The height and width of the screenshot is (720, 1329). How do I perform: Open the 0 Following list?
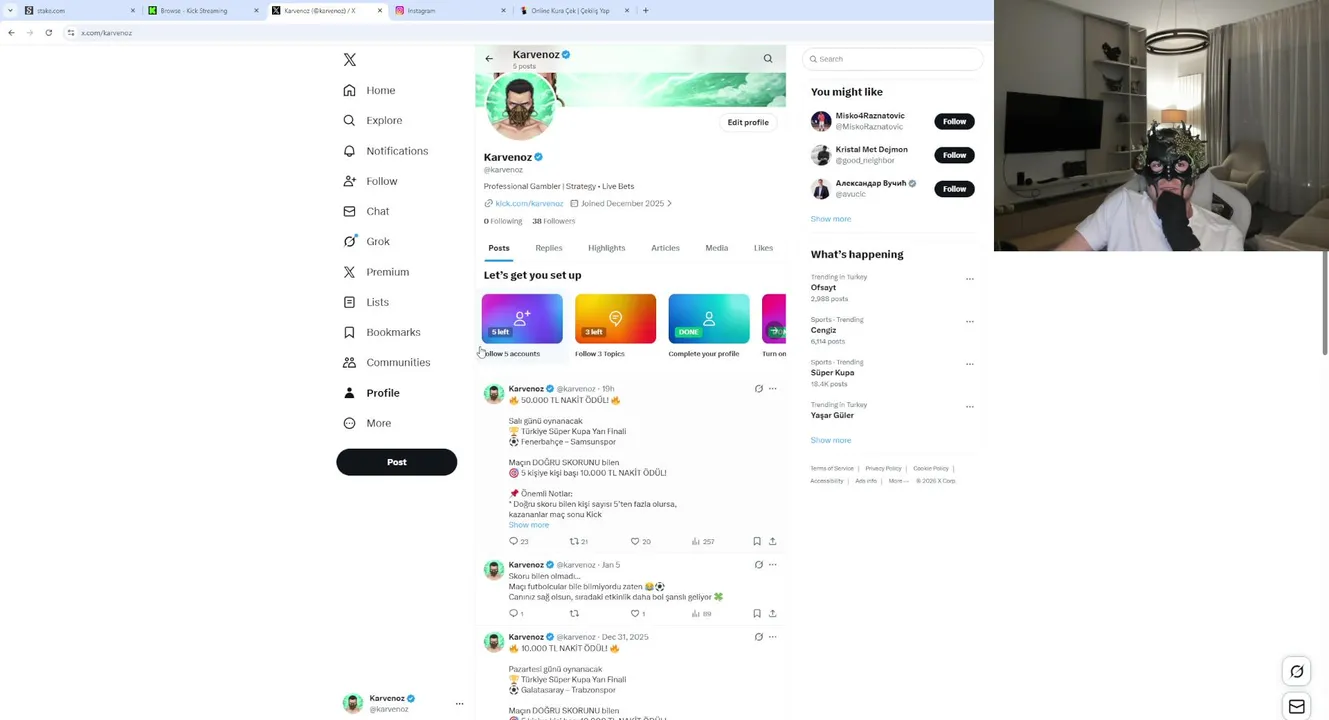tap(503, 221)
